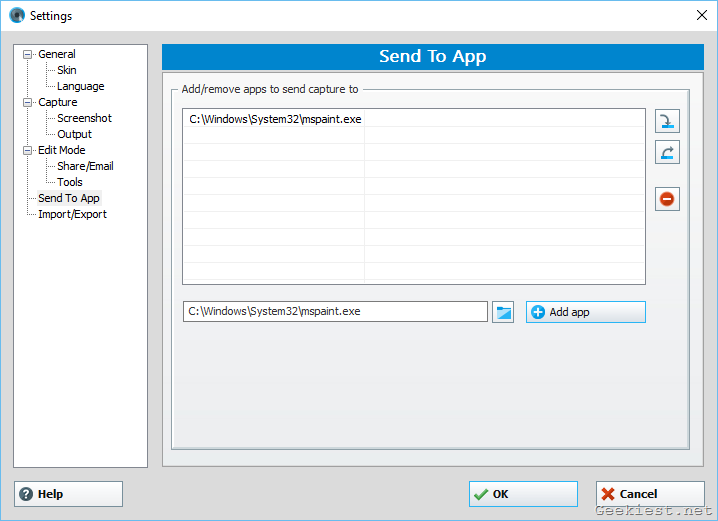
Task: Open the Tools settings page
Action: [70, 182]
